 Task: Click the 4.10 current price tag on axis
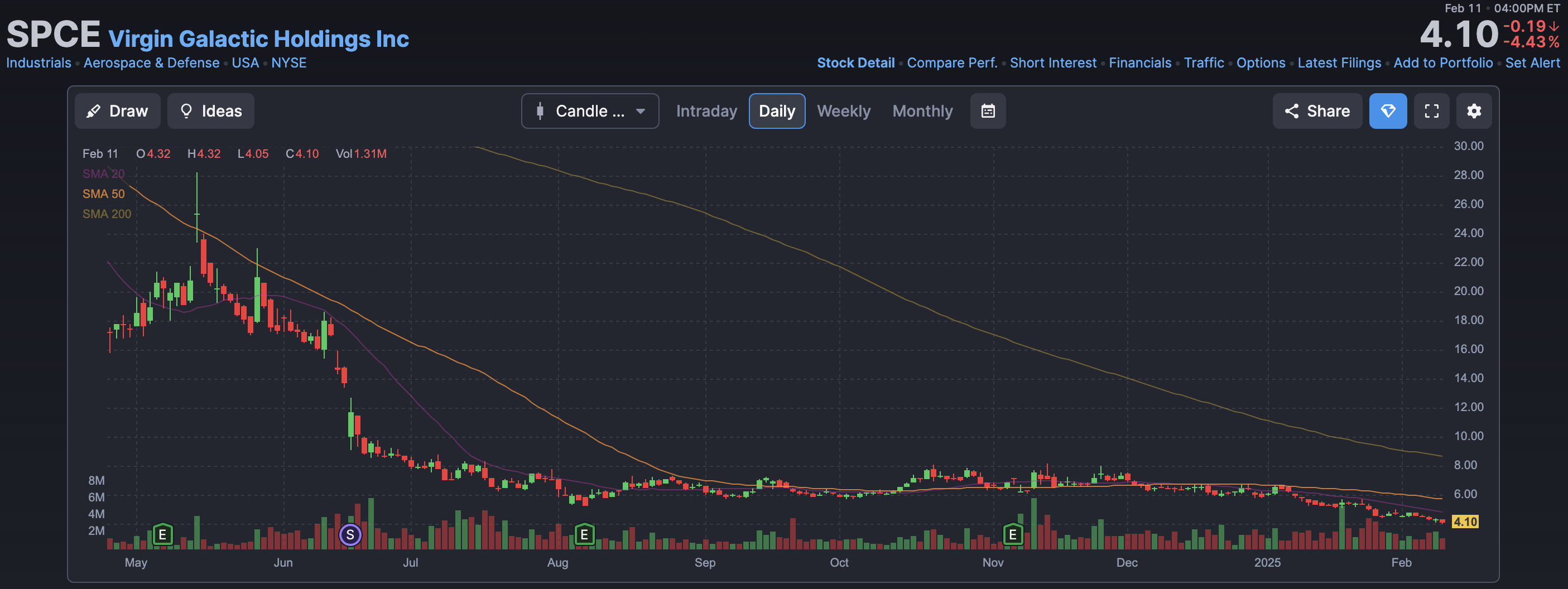pyautogui.click(x=1465, y=522)
